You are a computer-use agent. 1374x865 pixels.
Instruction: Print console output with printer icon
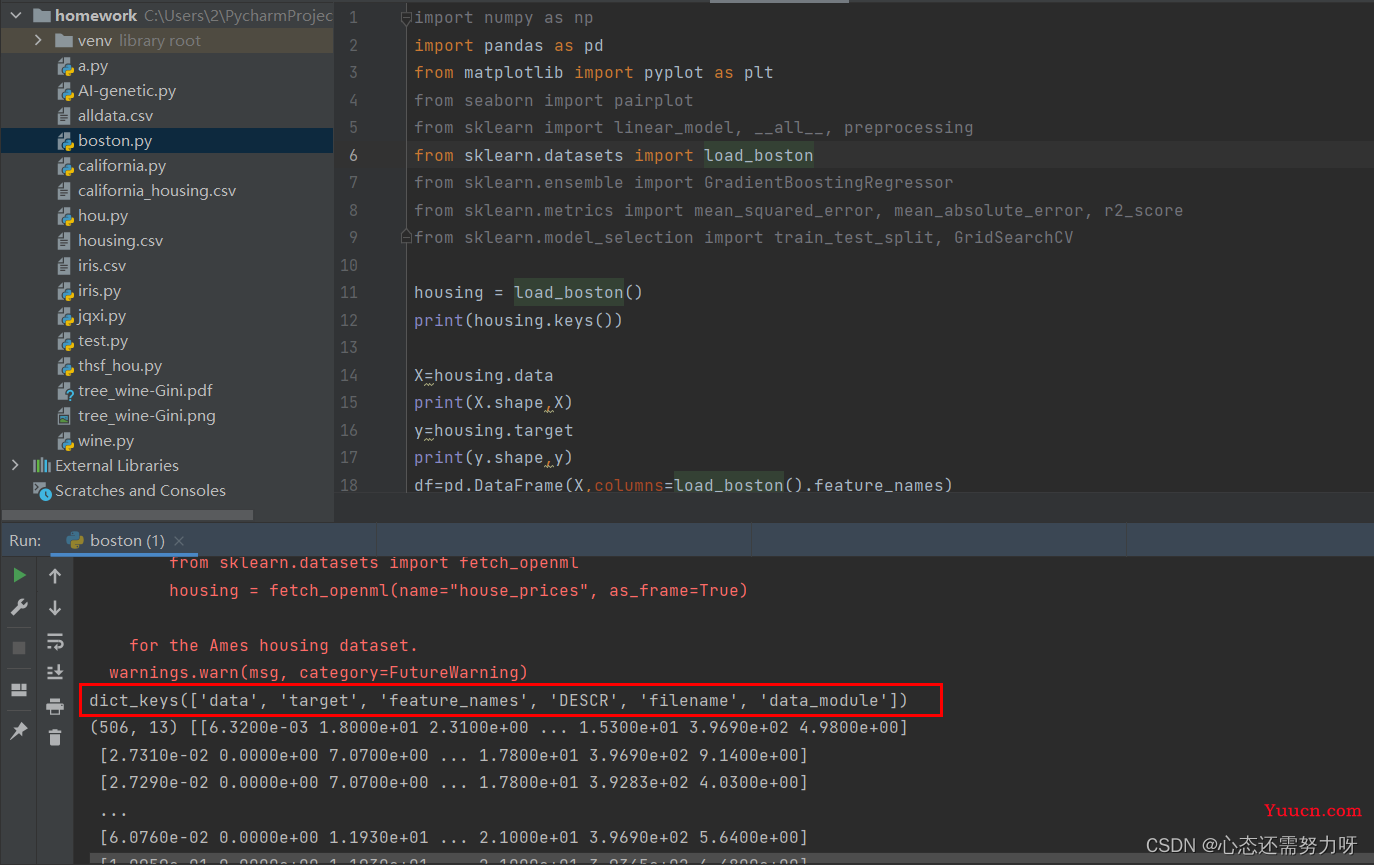point(55,706)
